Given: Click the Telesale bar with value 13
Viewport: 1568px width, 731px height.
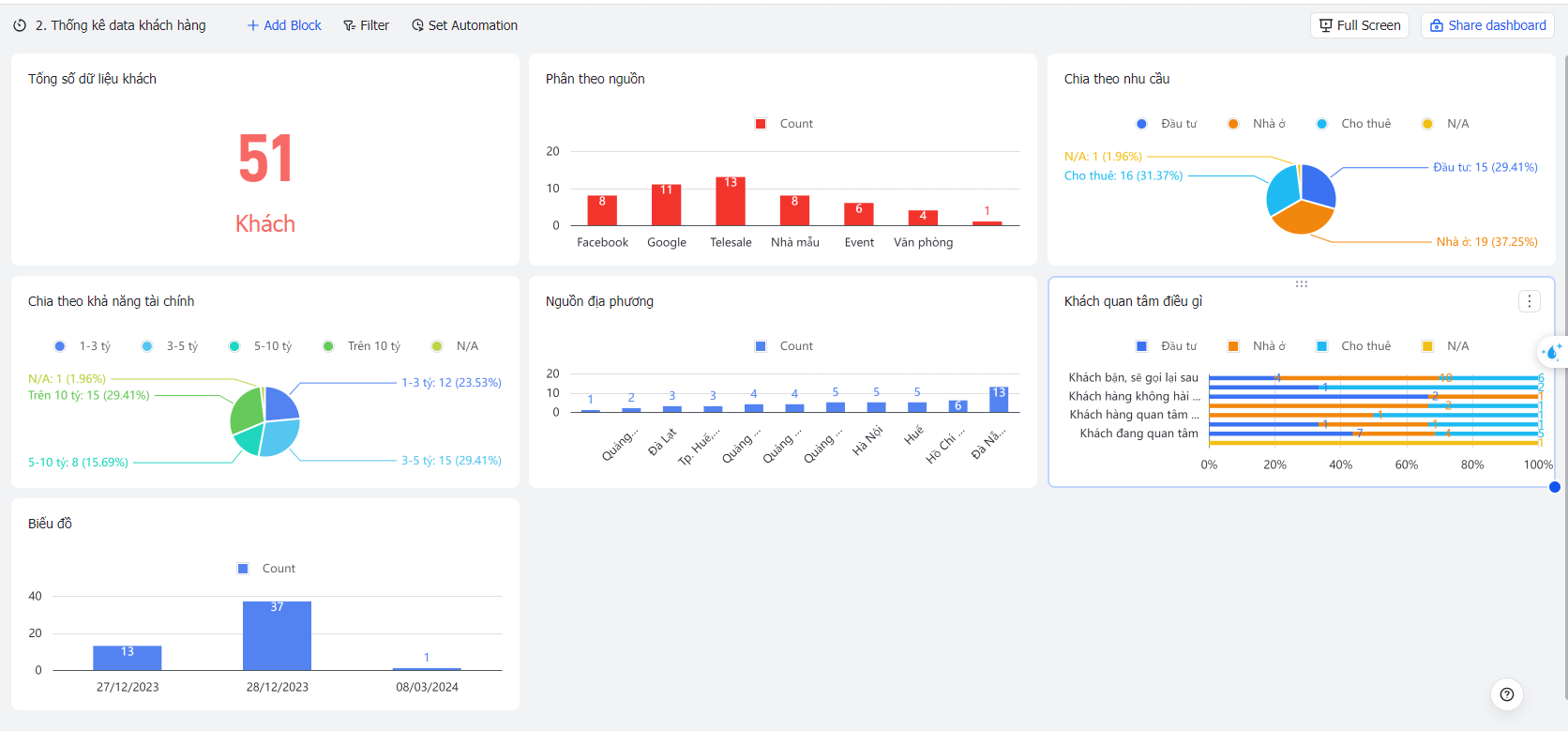Looking at the screenshot, I should click(x=731, y=201).
